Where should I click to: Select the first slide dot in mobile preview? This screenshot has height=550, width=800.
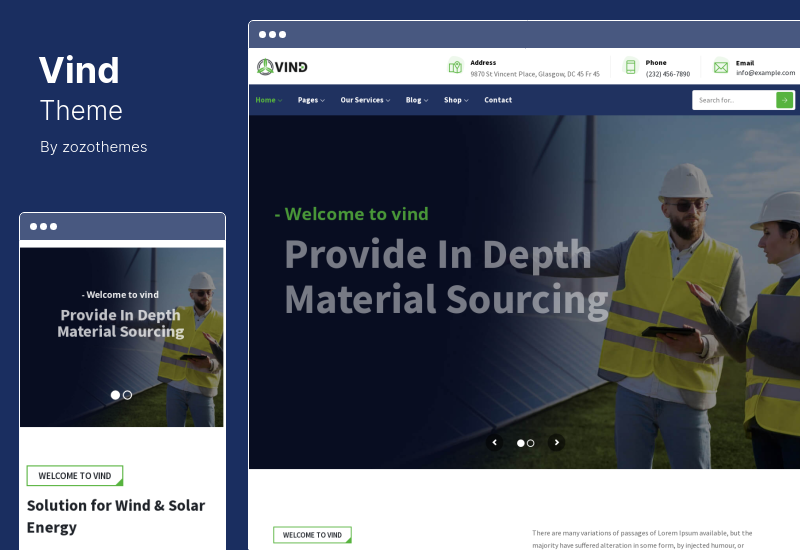coord(115,395)
